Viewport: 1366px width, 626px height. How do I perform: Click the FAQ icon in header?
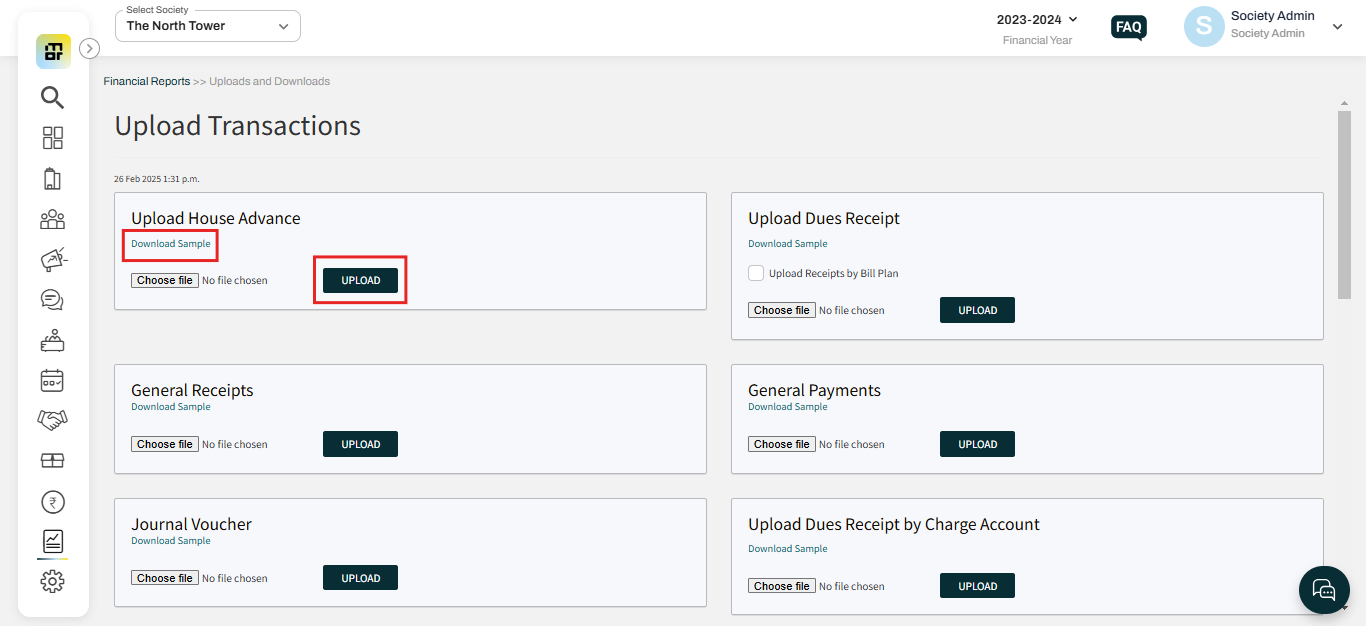tap(1128, 27)
